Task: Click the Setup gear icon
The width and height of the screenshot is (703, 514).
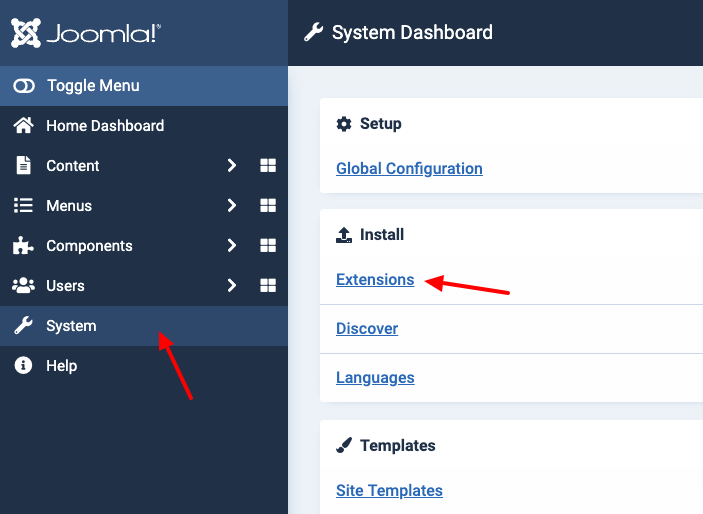Action: [344, 124]
